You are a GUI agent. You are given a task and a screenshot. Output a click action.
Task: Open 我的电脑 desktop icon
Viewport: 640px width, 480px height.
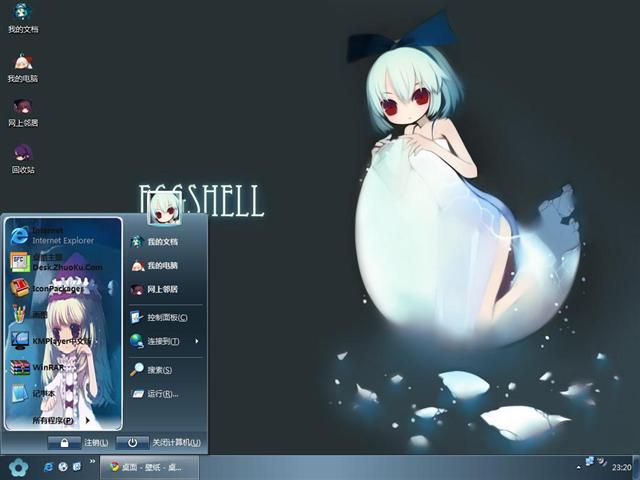click(23, 67)
